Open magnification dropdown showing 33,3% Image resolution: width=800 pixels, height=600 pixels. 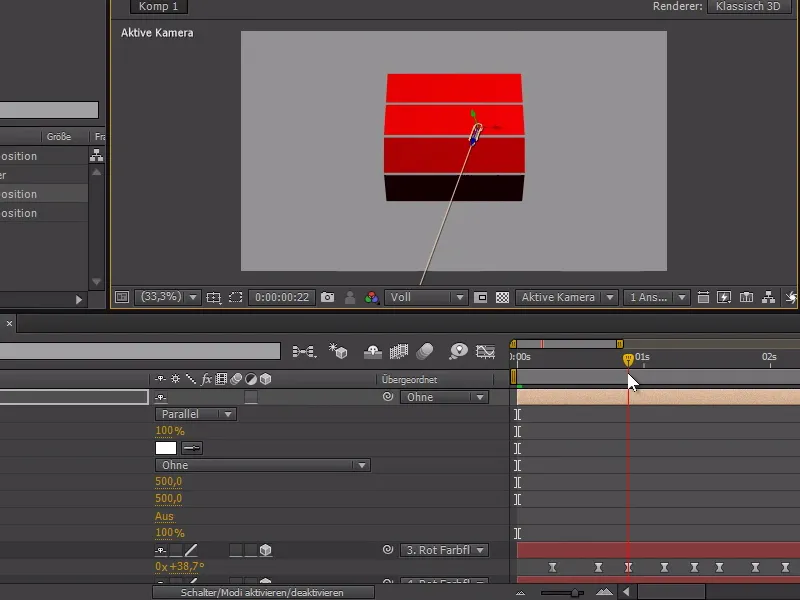click(167, 297)
